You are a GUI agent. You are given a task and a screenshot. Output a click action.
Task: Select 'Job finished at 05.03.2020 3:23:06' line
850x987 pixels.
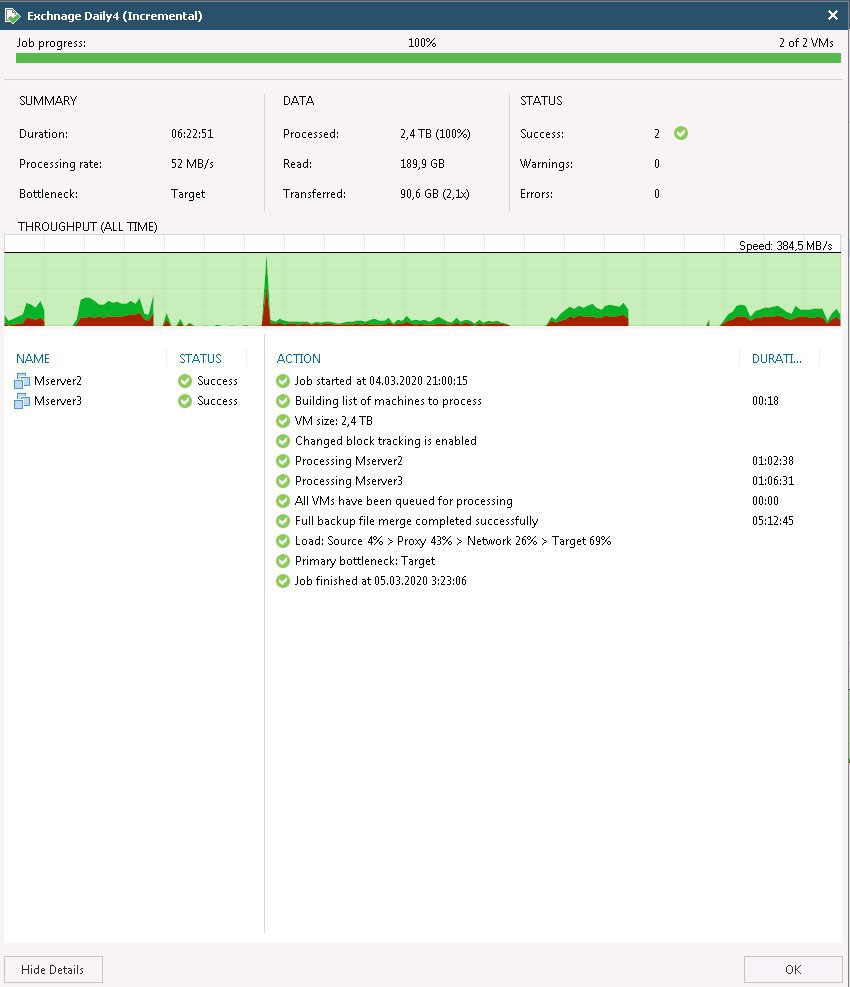380,582
